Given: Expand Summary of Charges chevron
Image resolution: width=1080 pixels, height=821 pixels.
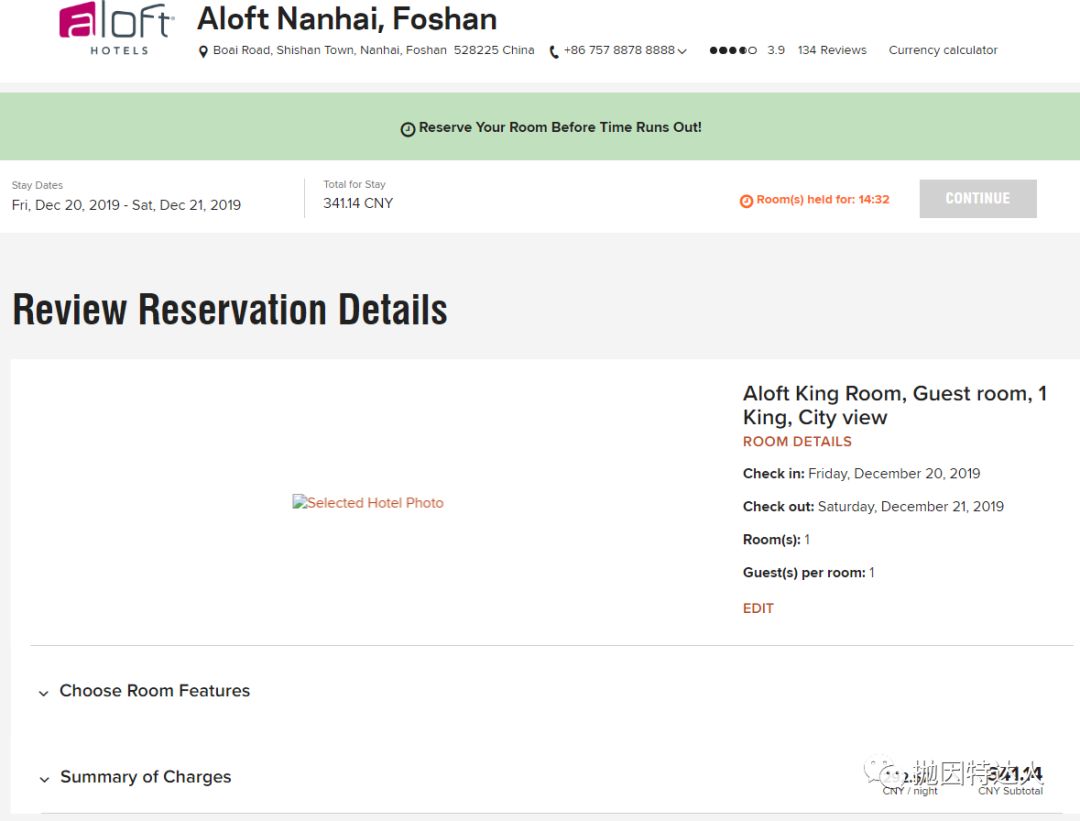Looking at the screenshot, I should pyautogui.click(x=44, y=779).
